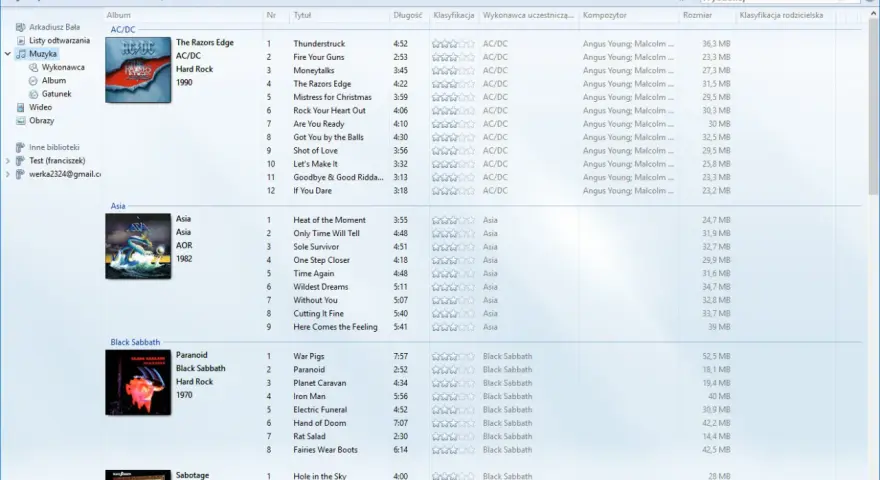The height and width of the screenshot is (480, 880).
Task: Select the Paranoid album cover
Action: (x=138, y=382)
